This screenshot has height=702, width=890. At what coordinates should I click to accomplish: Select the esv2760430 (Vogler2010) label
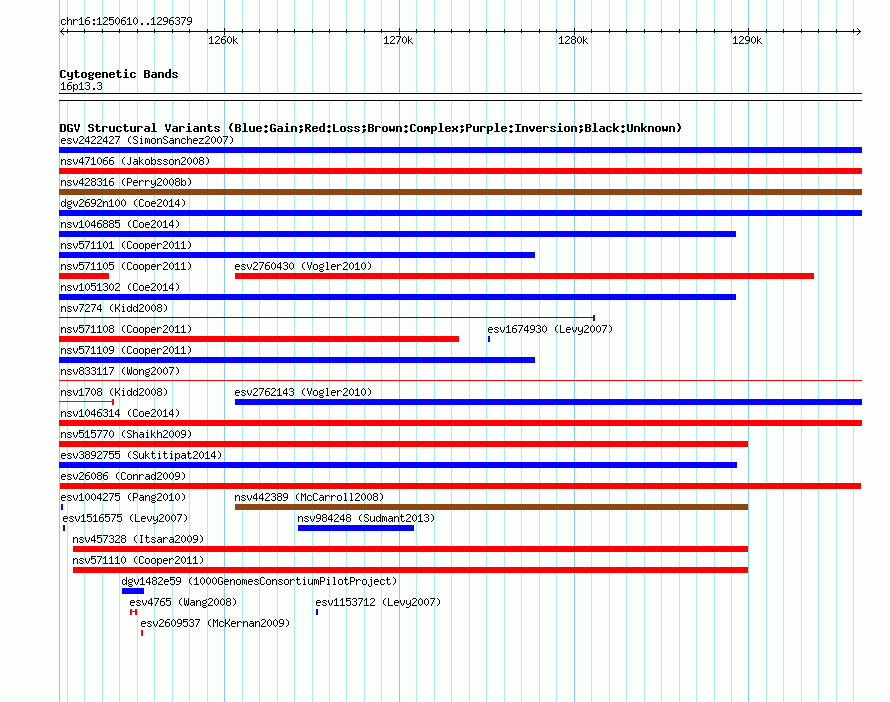tap(303, 266)
